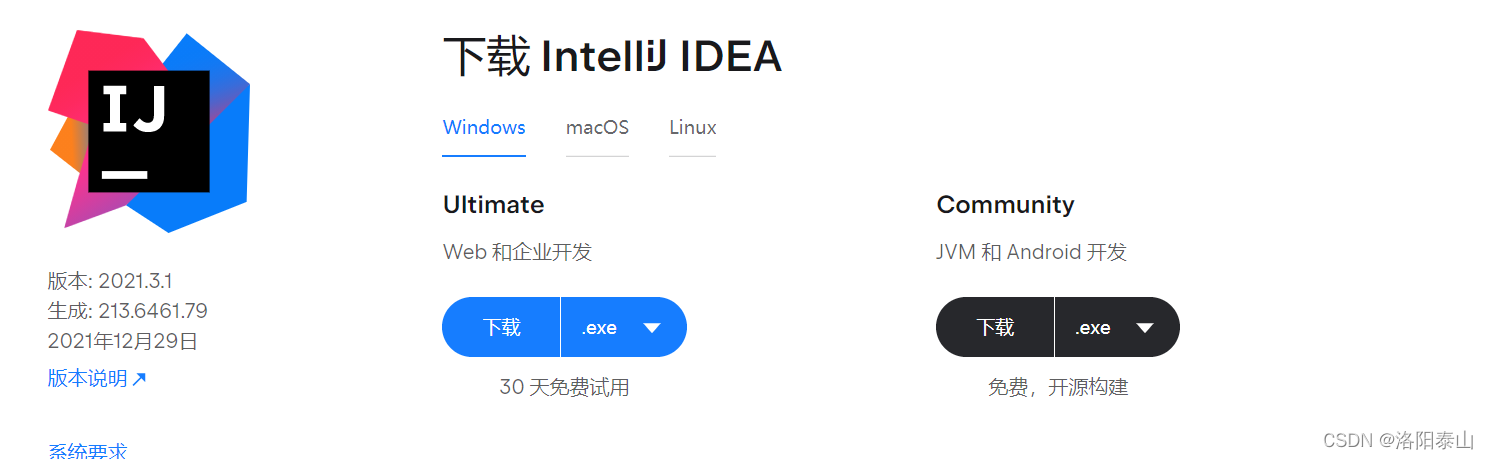Screen dimensions: 1488x459
Task: Click the IntelliJ IDEA IJ logo
Action: (x=149, y=131)
